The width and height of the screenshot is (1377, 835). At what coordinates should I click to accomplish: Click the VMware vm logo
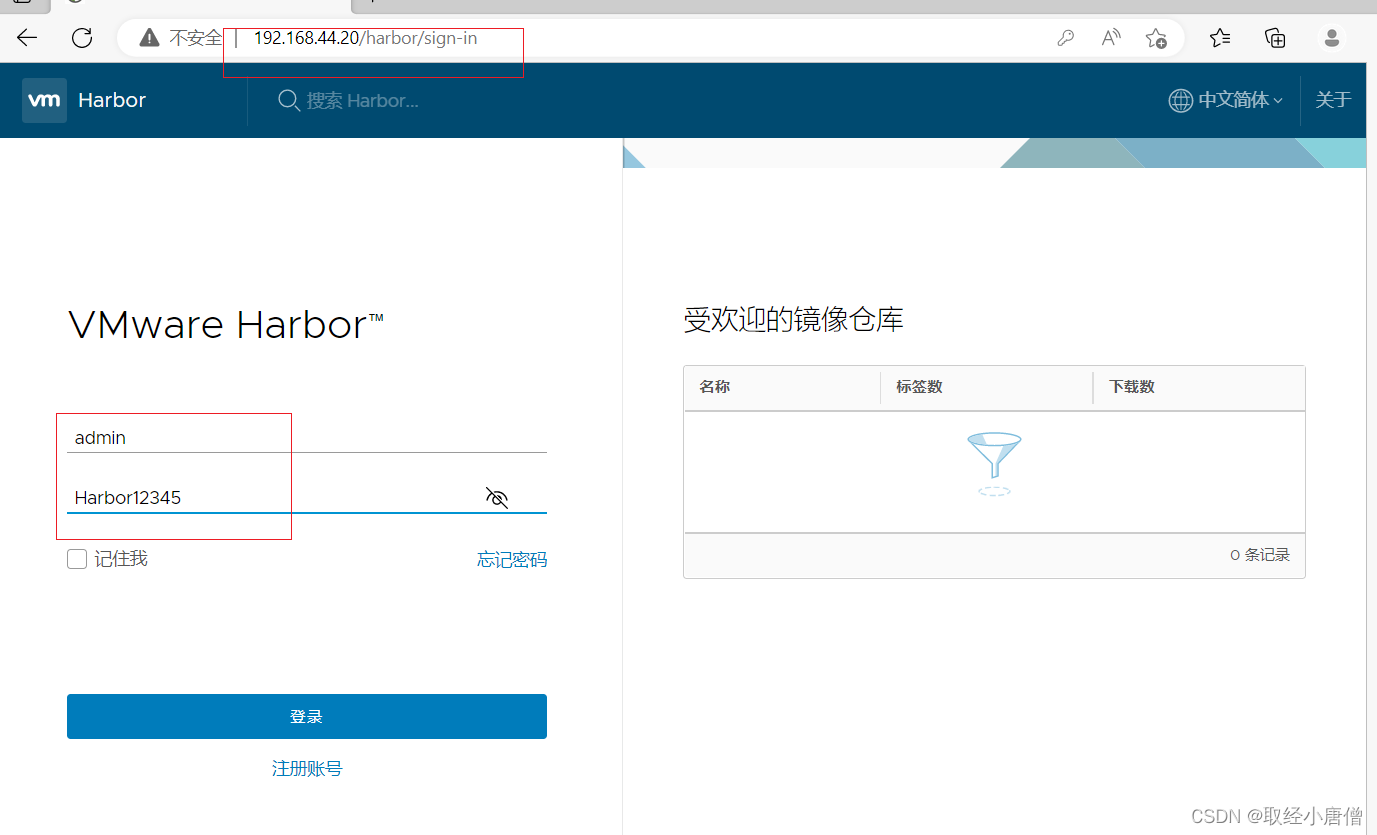44,100
